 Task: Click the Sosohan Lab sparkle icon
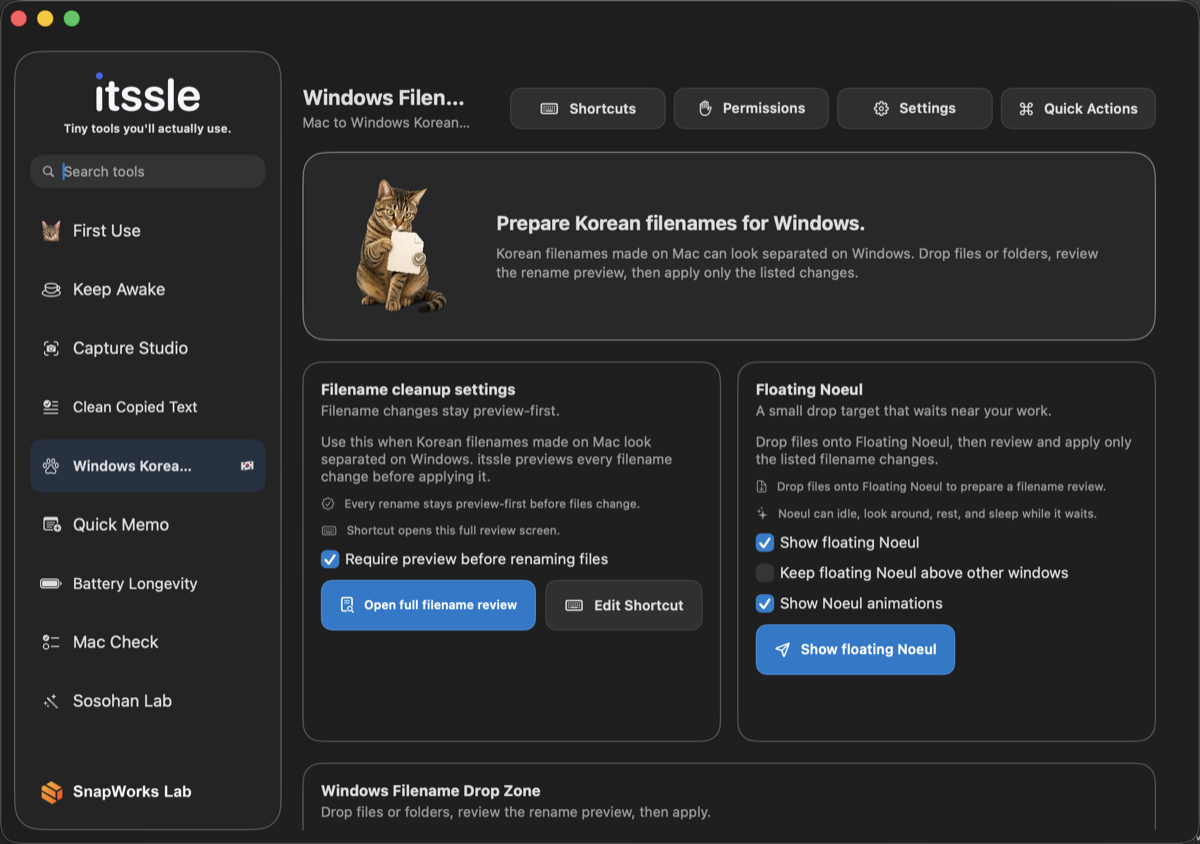(x=51, y=701)
